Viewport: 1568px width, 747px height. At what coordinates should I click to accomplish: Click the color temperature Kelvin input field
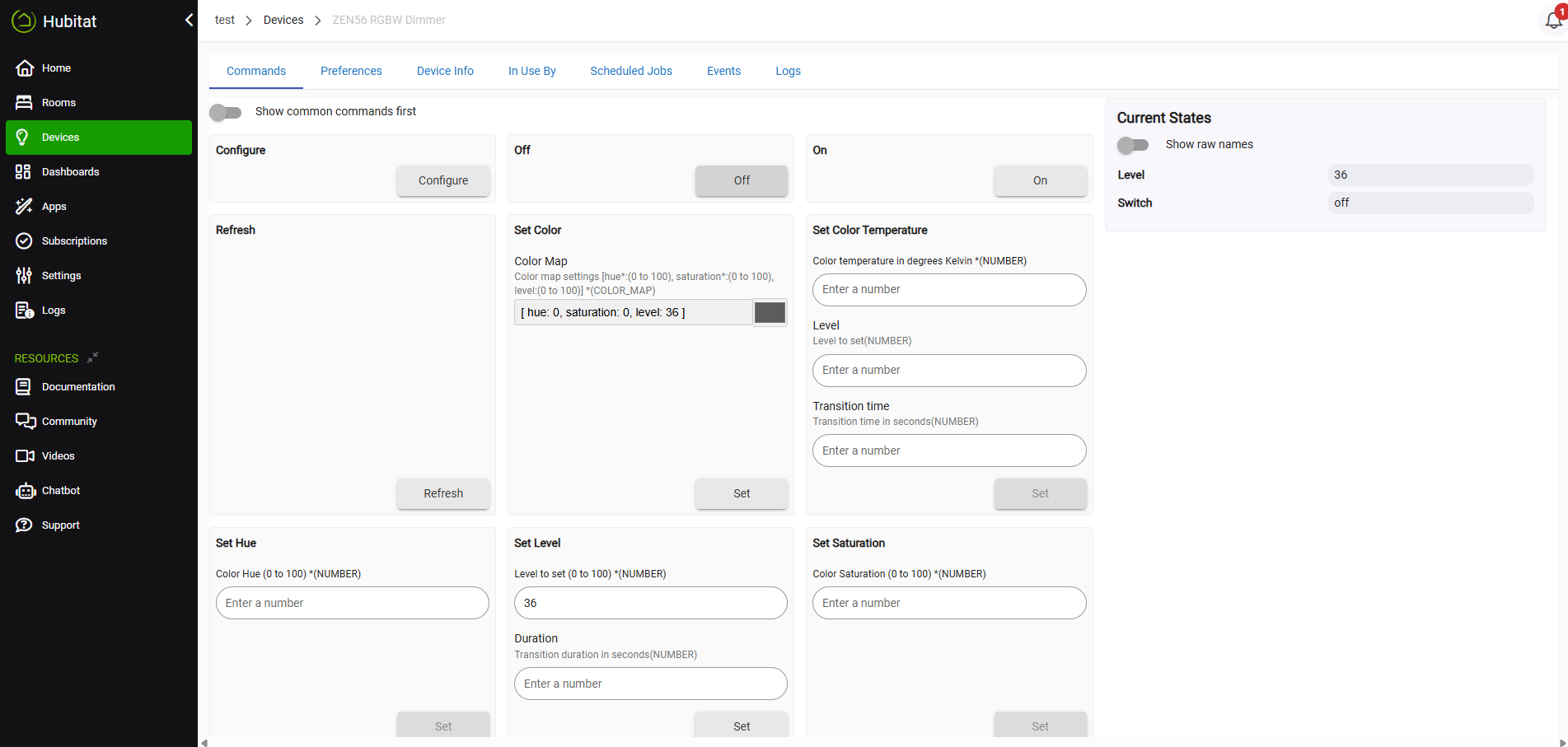949,290
